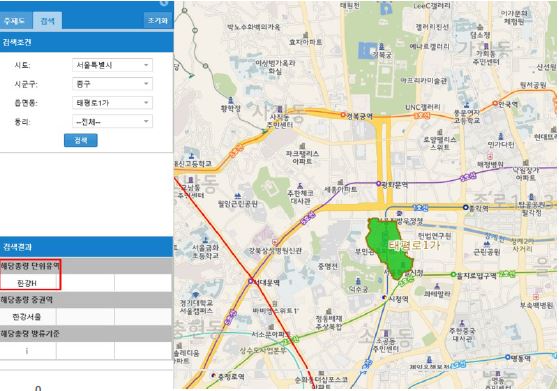This screenshot has height=391, width=559.
Task: Select the 검색 tab
Action: pos(47,21)
